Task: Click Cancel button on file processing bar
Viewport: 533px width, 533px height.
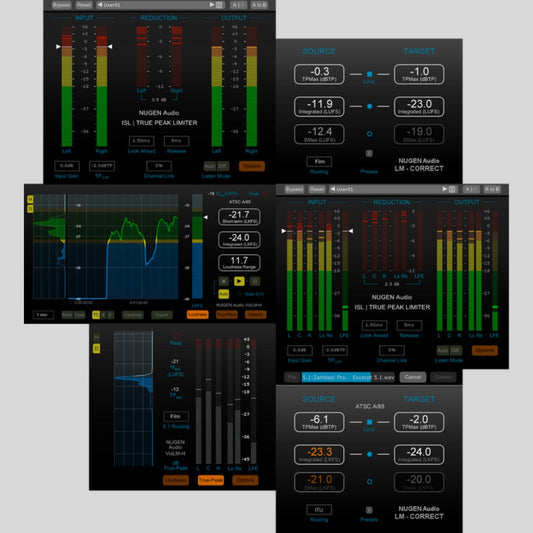Action: click(x=413, y=377)
